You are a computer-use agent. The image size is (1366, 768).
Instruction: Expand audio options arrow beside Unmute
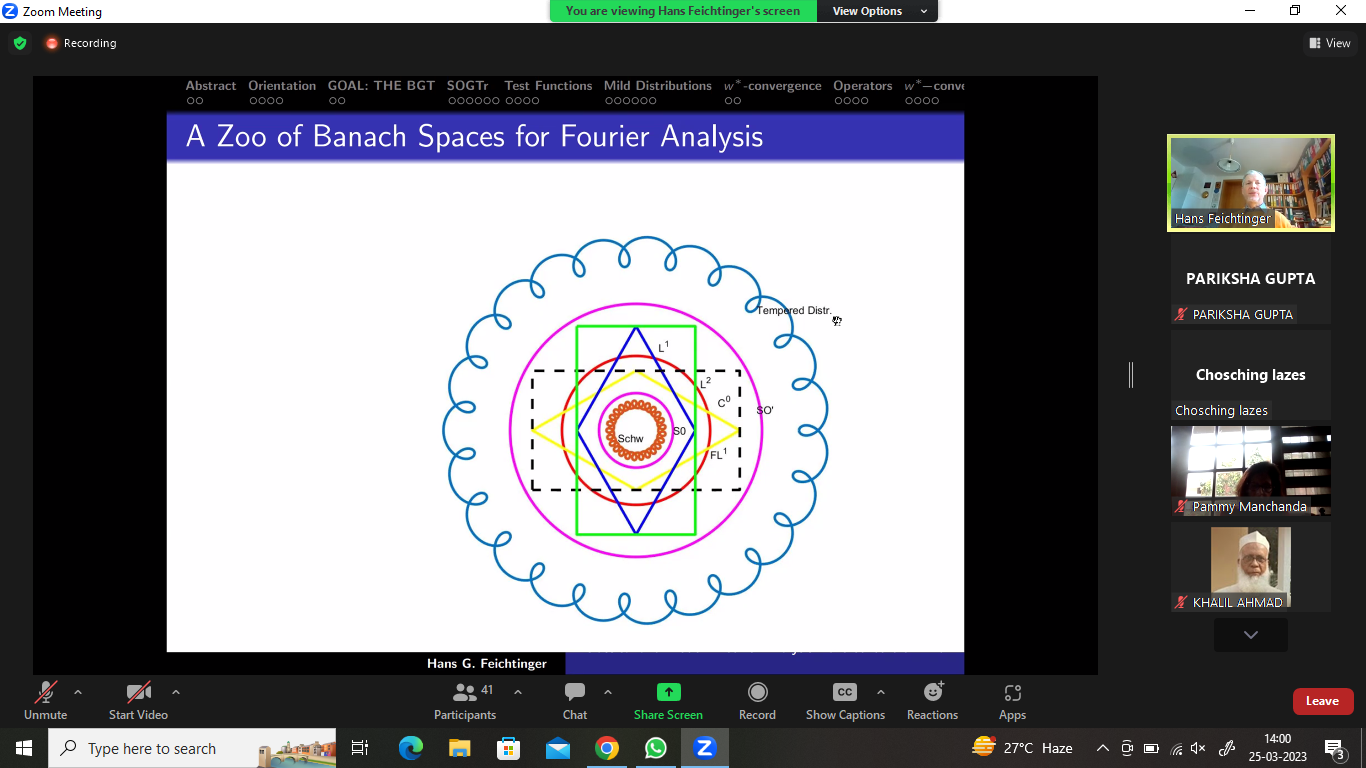click(78, 691)
